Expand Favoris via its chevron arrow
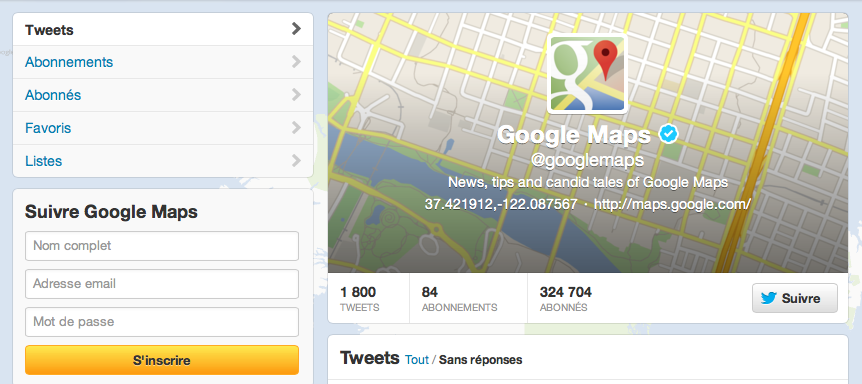The image size is (862, 384). [296, 127]
